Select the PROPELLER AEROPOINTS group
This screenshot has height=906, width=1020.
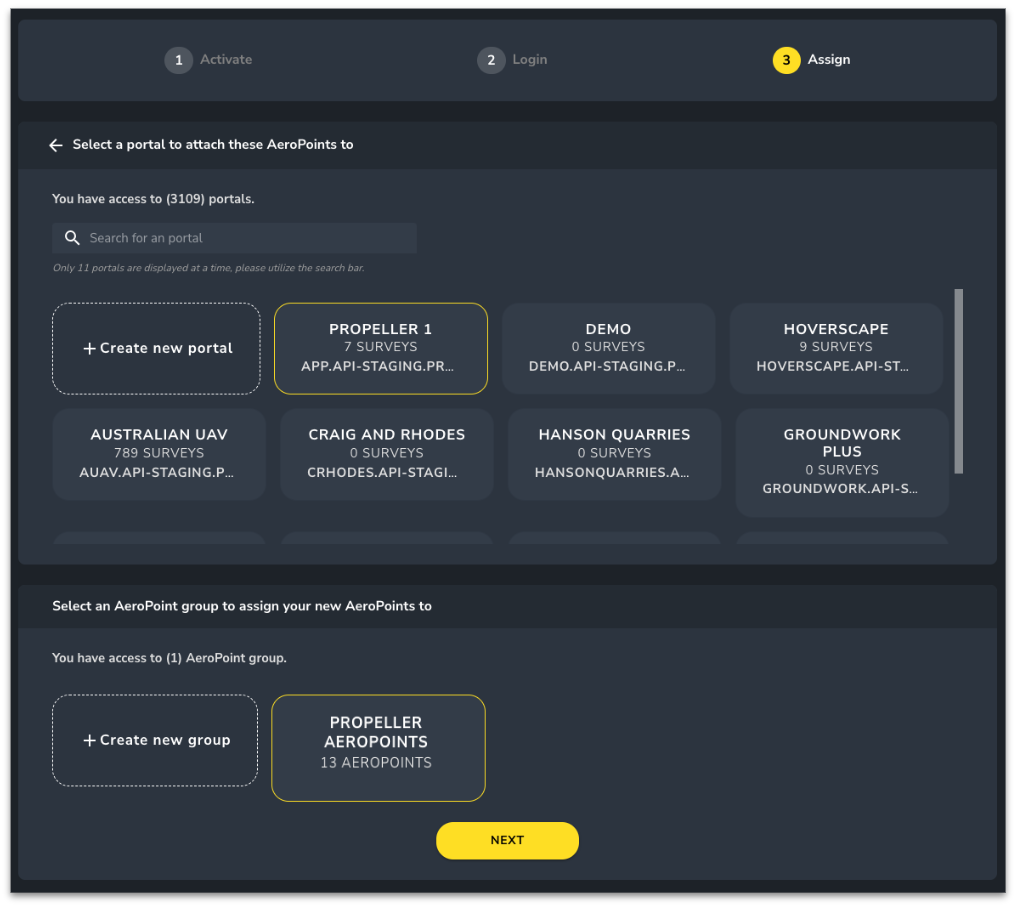(x=378, y=747)
